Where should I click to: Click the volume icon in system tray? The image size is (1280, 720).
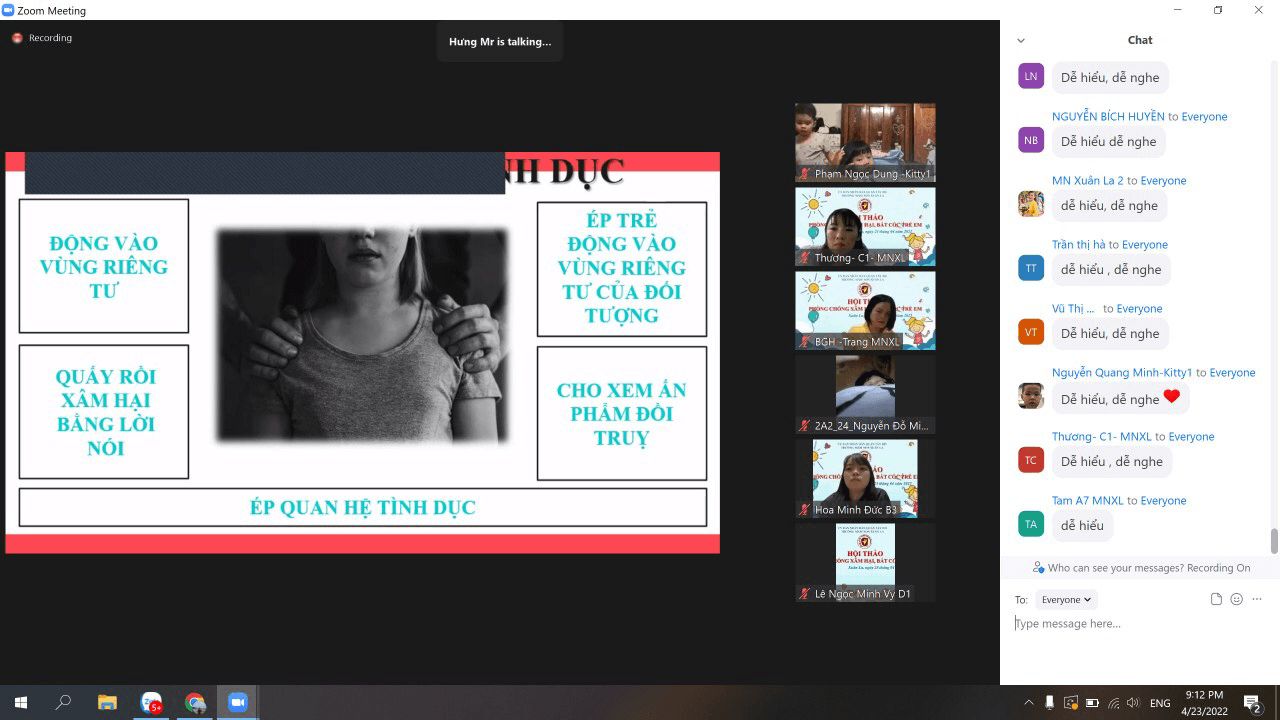click(1132, 703)
